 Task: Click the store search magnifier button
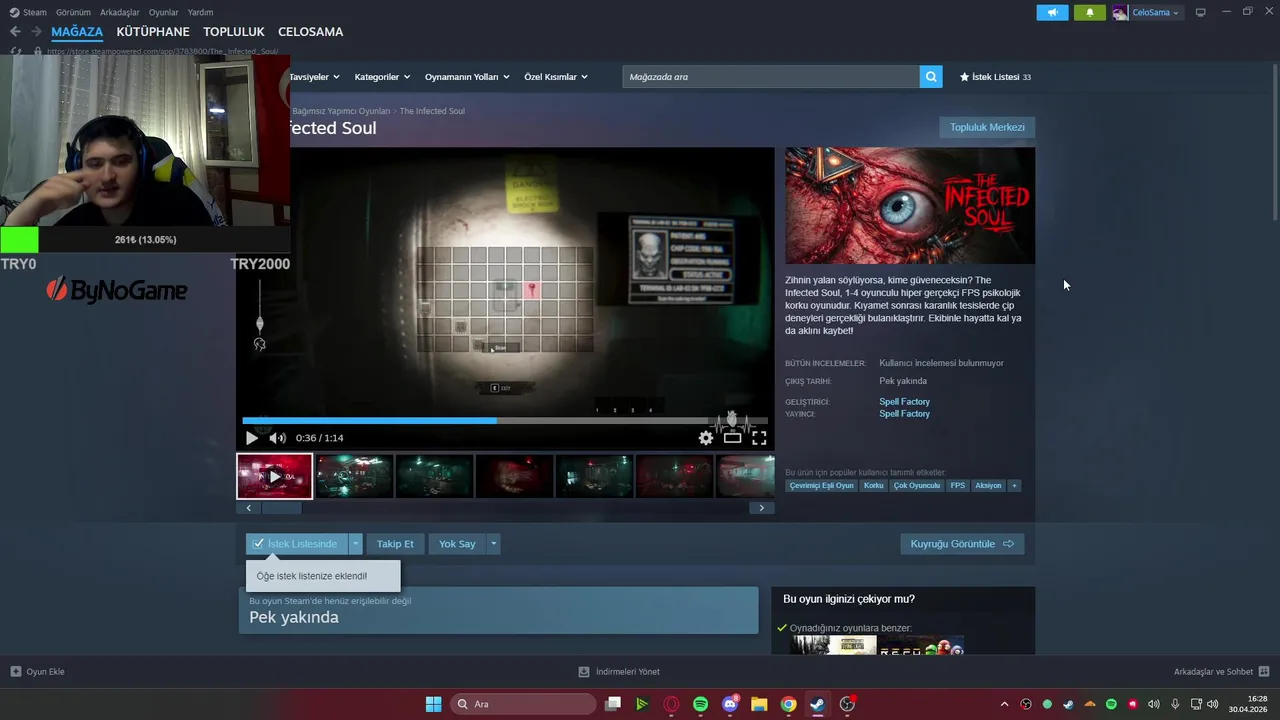coord(931,77)
